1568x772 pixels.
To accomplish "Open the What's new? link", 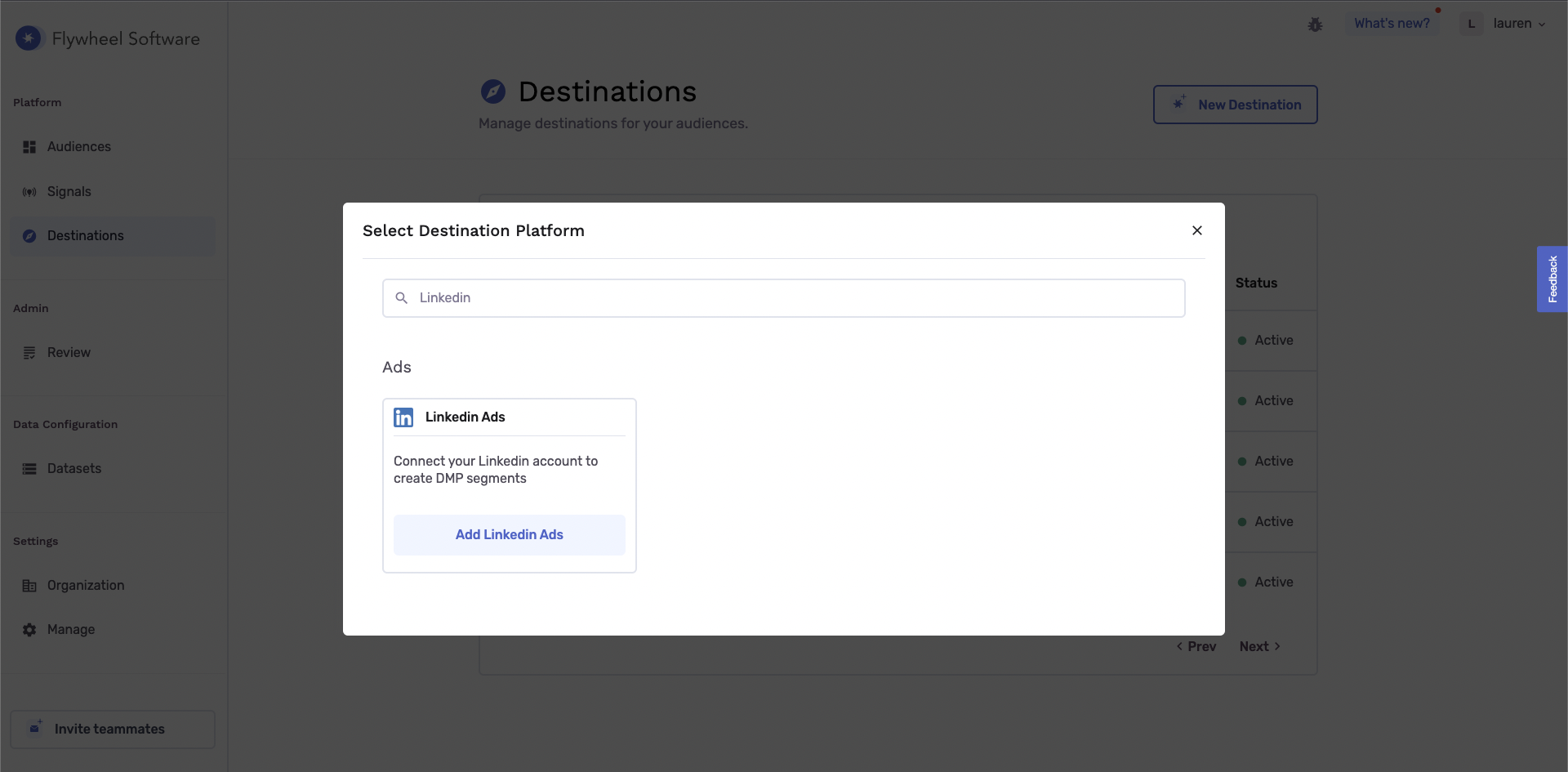I will [x=1392, y=24].
